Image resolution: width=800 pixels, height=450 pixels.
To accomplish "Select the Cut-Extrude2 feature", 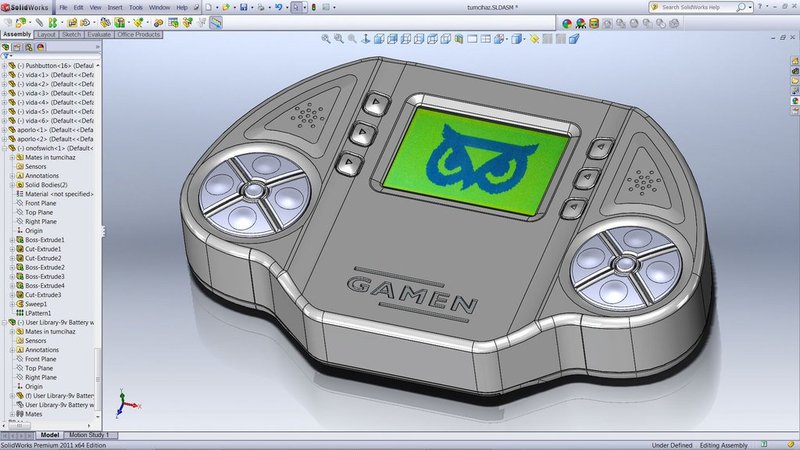I will (x=43, y=258).
